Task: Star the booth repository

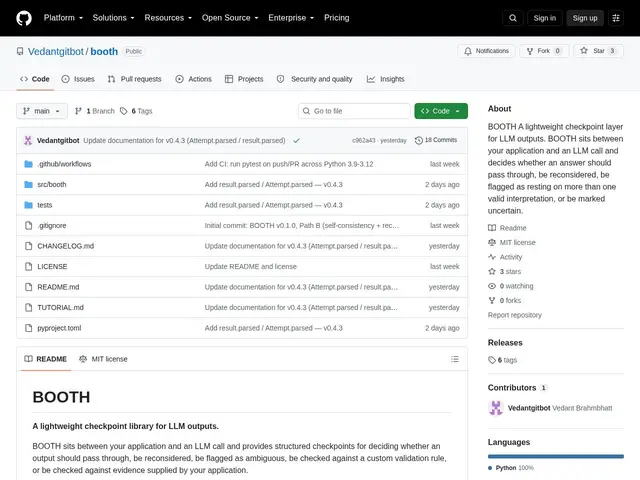Action: 598,51
